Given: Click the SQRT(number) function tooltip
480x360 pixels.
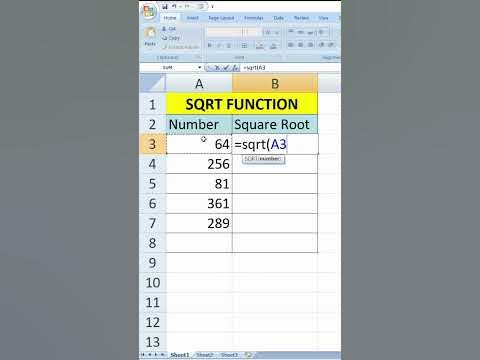Looking at the screenshot, I should 264,159.
